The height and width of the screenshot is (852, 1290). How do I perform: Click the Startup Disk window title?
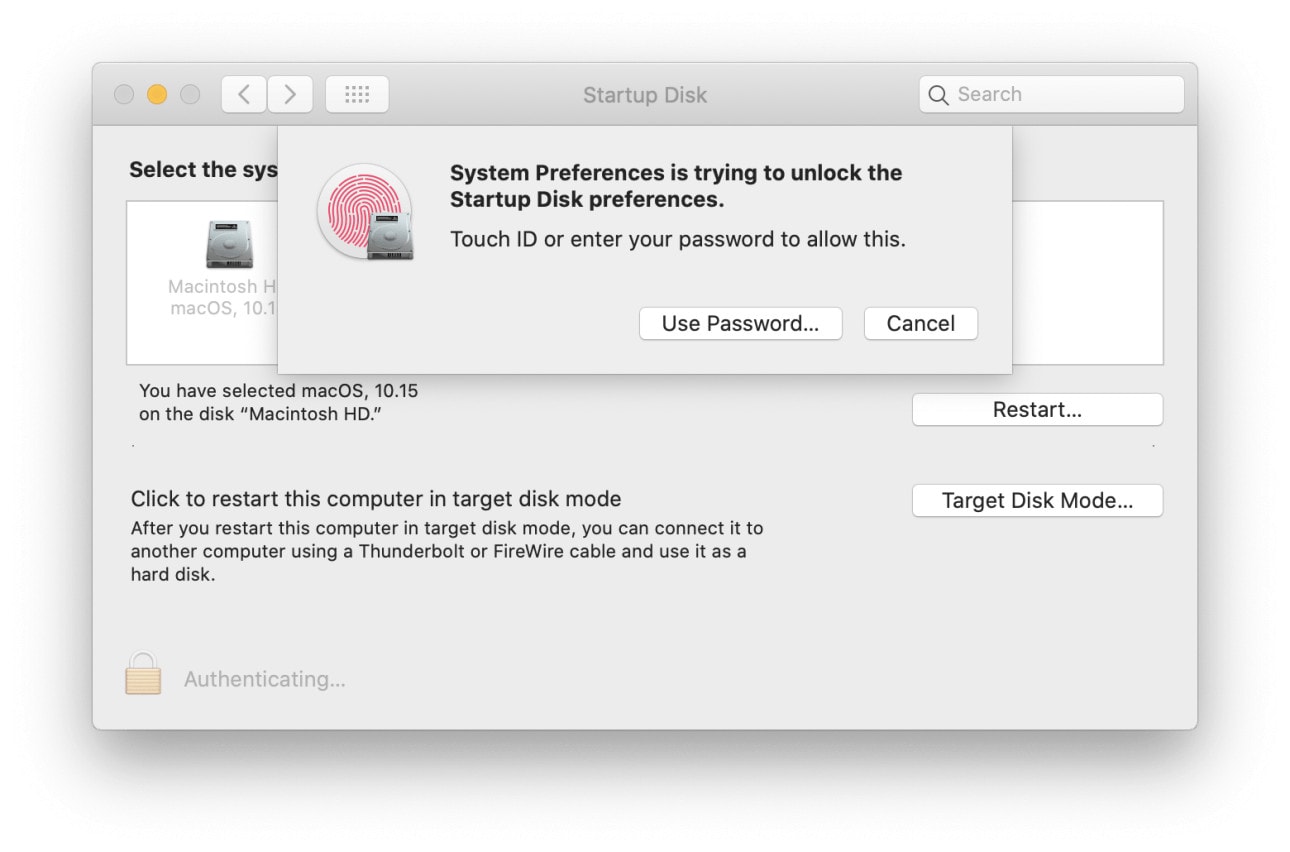[x=645, y=96]
